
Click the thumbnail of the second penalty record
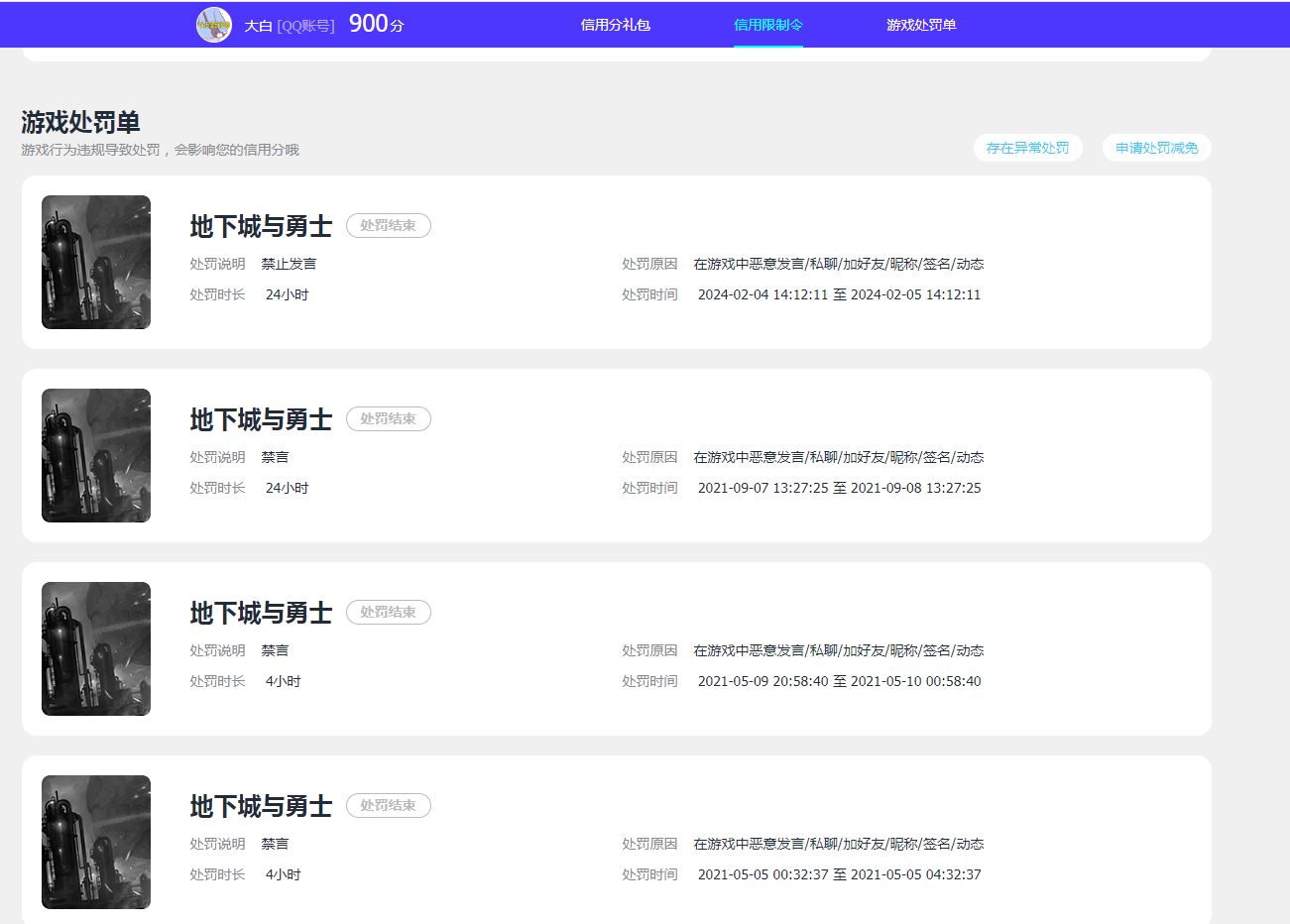click(95, 455)
